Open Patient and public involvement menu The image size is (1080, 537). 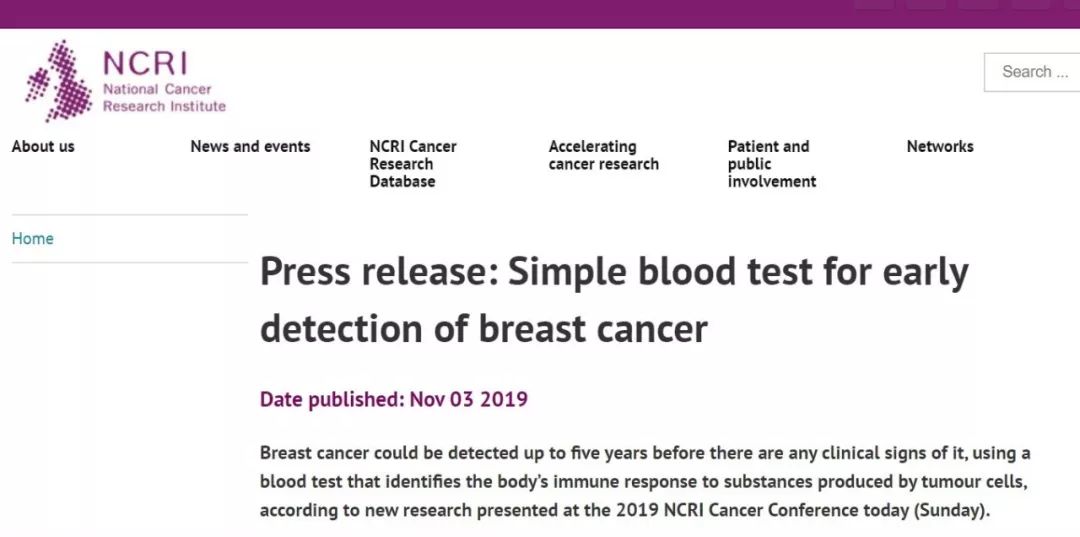coord(772,164)
